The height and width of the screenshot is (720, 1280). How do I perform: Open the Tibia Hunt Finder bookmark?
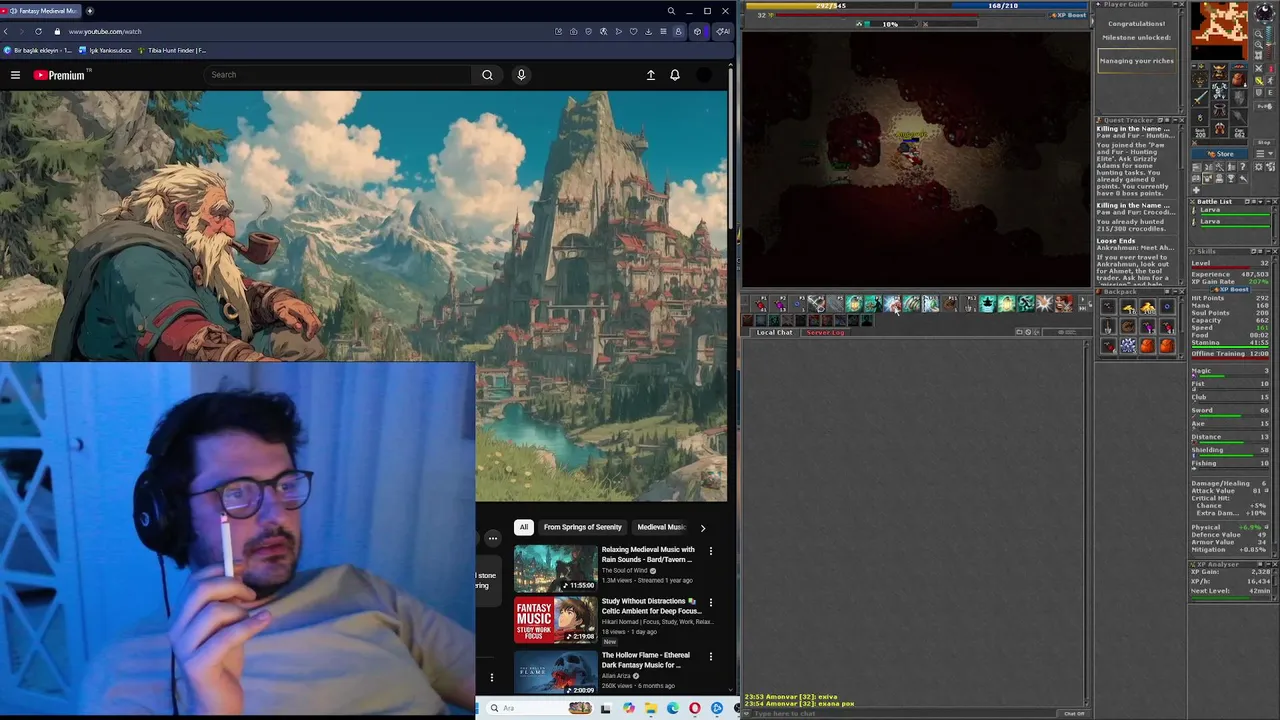pyautogui.click(x=172, y=50)
